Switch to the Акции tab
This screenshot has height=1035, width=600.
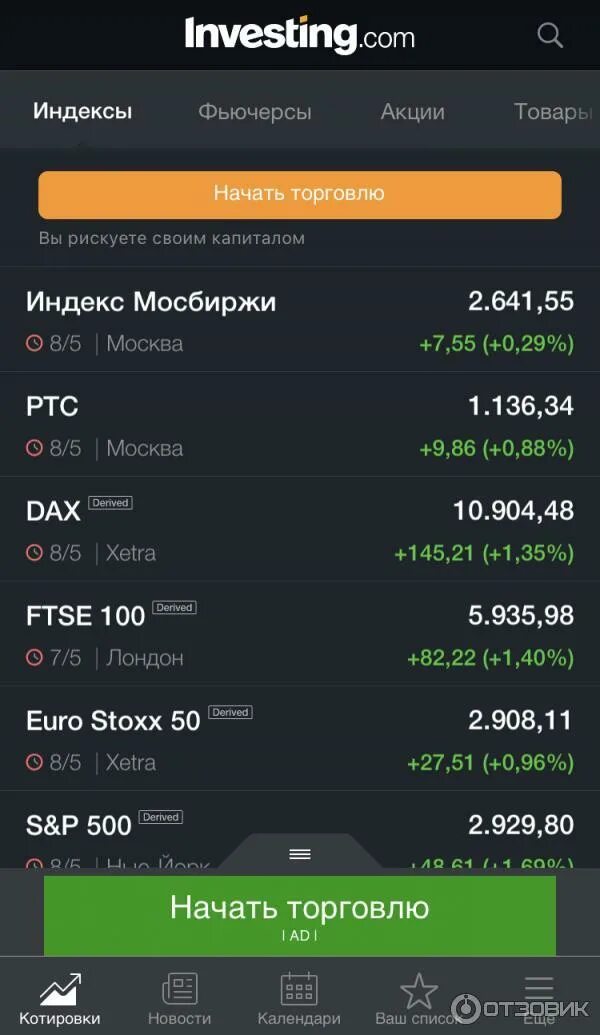413,111
